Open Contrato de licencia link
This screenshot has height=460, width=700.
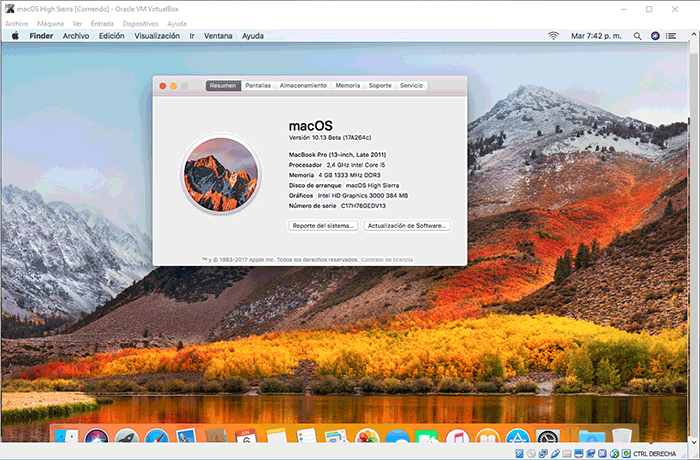[x=387, y=259]
